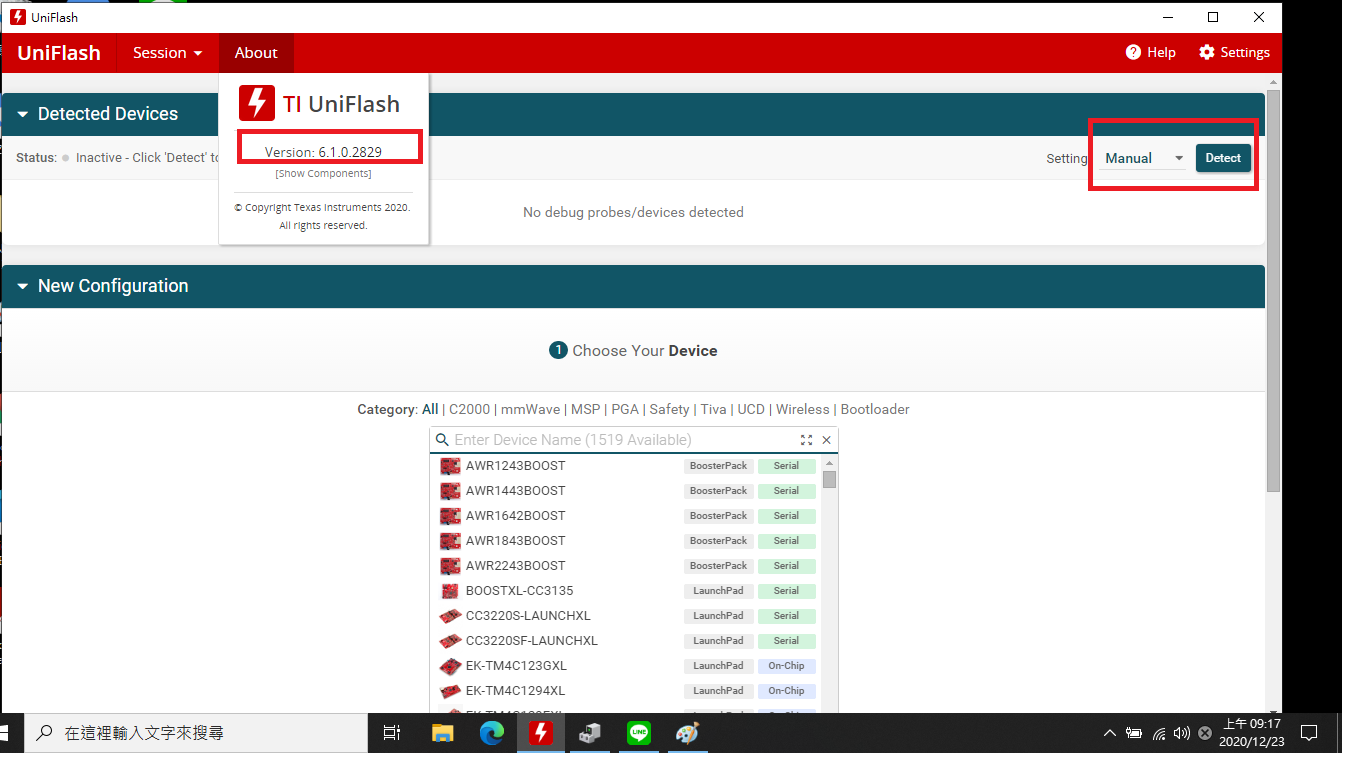1366x768 pixels.
Task: Filter devices by Tiva category
Action: point(713,410)
